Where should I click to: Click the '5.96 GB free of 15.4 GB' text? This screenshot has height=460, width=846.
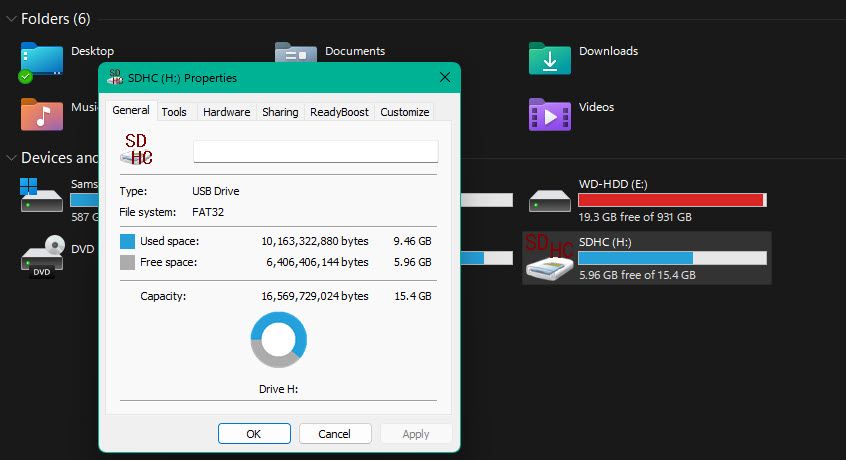(637, 275)
